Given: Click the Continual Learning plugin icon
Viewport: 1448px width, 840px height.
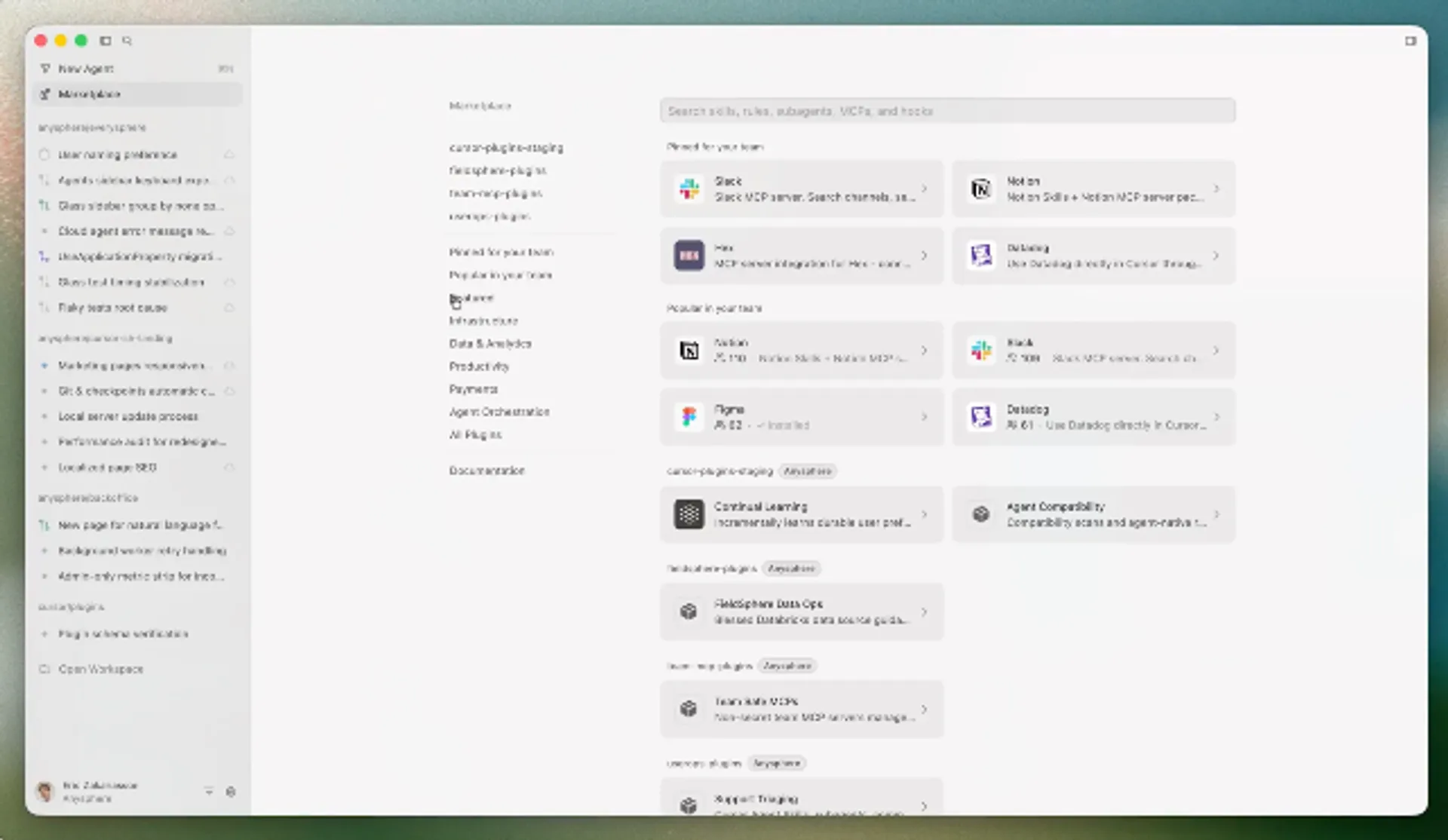Looking at the screenshot, I should [x=689, y=514].
